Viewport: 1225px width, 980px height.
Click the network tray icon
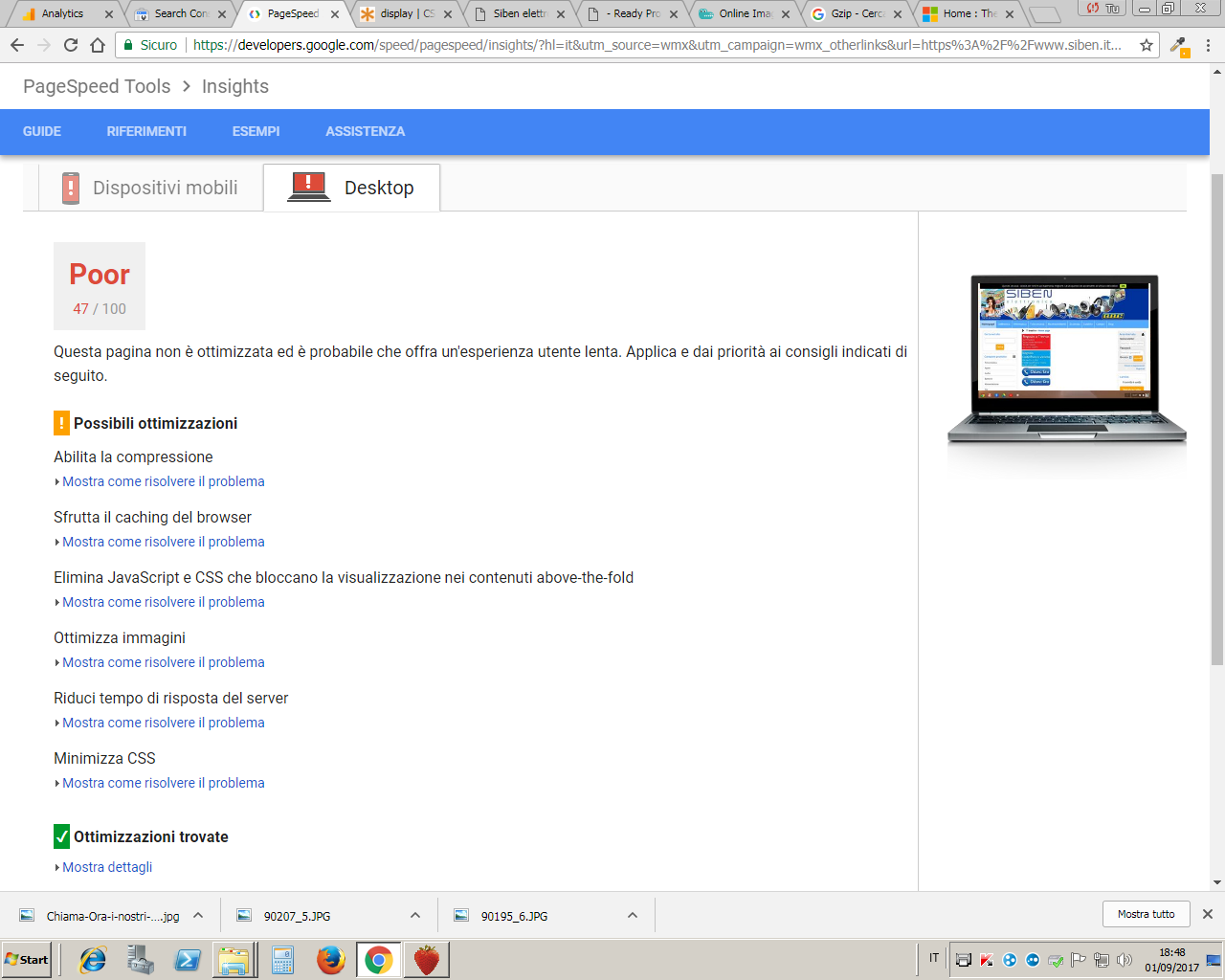[1102, 960]
